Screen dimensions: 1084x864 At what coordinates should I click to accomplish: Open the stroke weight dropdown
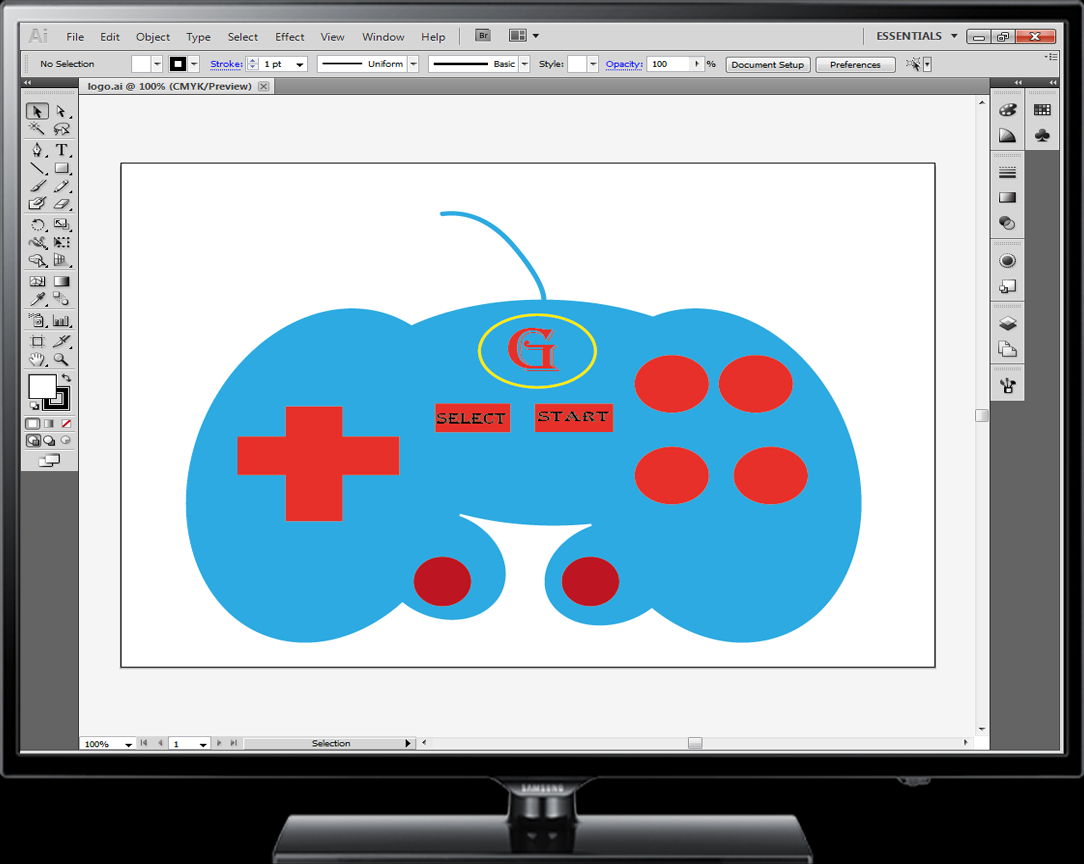coord(300,65)
